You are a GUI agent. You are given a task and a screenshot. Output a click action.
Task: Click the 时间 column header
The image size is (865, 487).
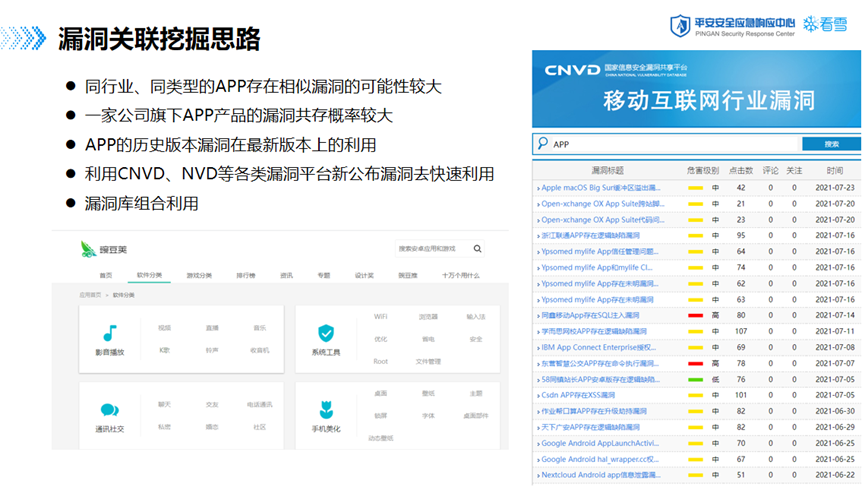pos(835,170)
